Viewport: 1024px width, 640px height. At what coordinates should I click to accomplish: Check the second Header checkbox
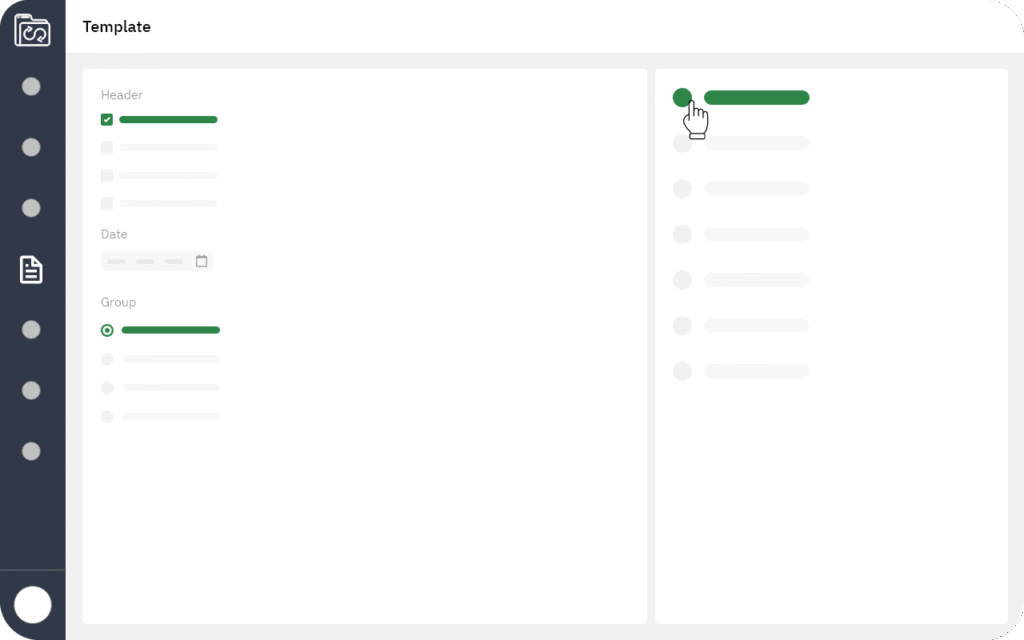pyautogui.click(x=107, y=148)
